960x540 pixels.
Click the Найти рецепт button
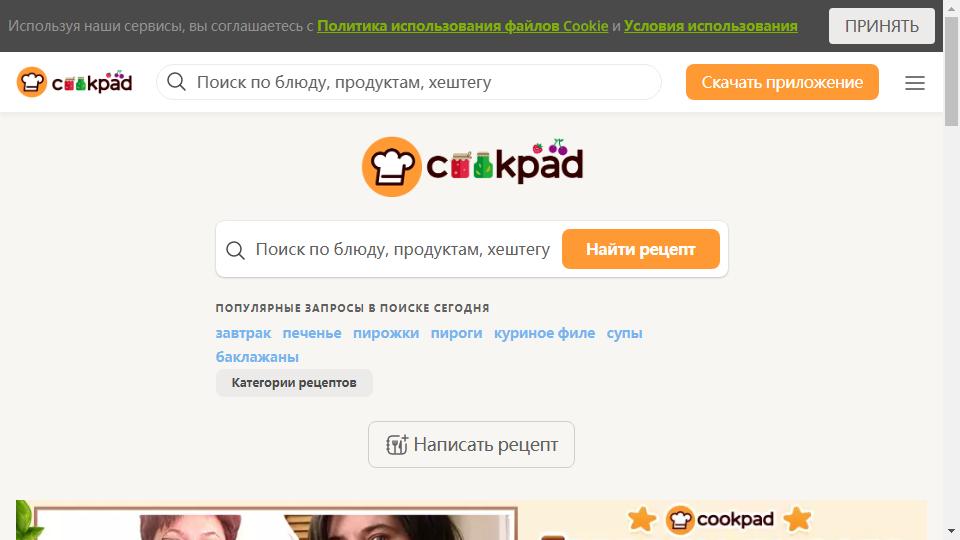(640, 249)
